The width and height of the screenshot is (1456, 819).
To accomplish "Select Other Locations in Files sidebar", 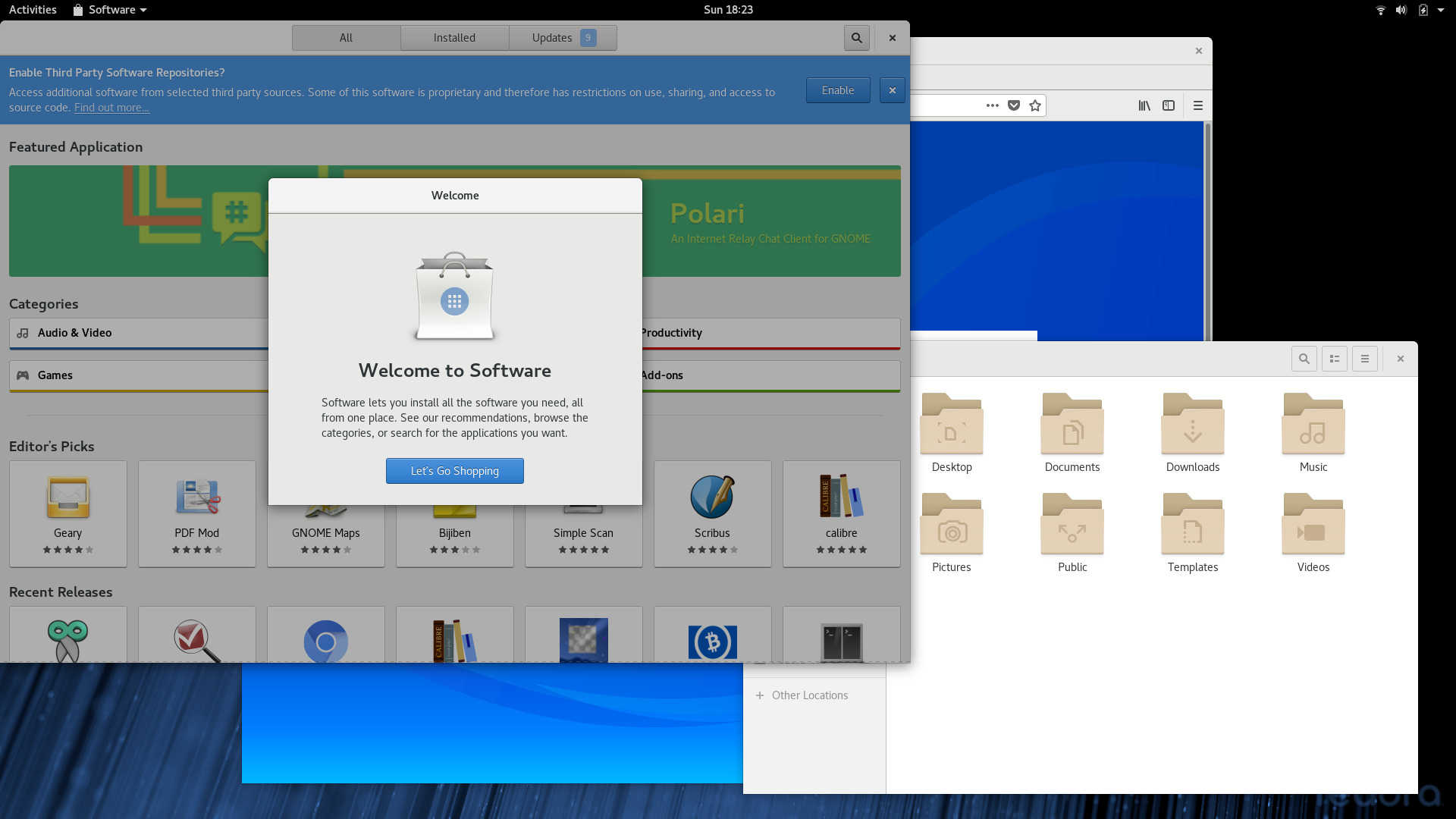I will (814, 695).
